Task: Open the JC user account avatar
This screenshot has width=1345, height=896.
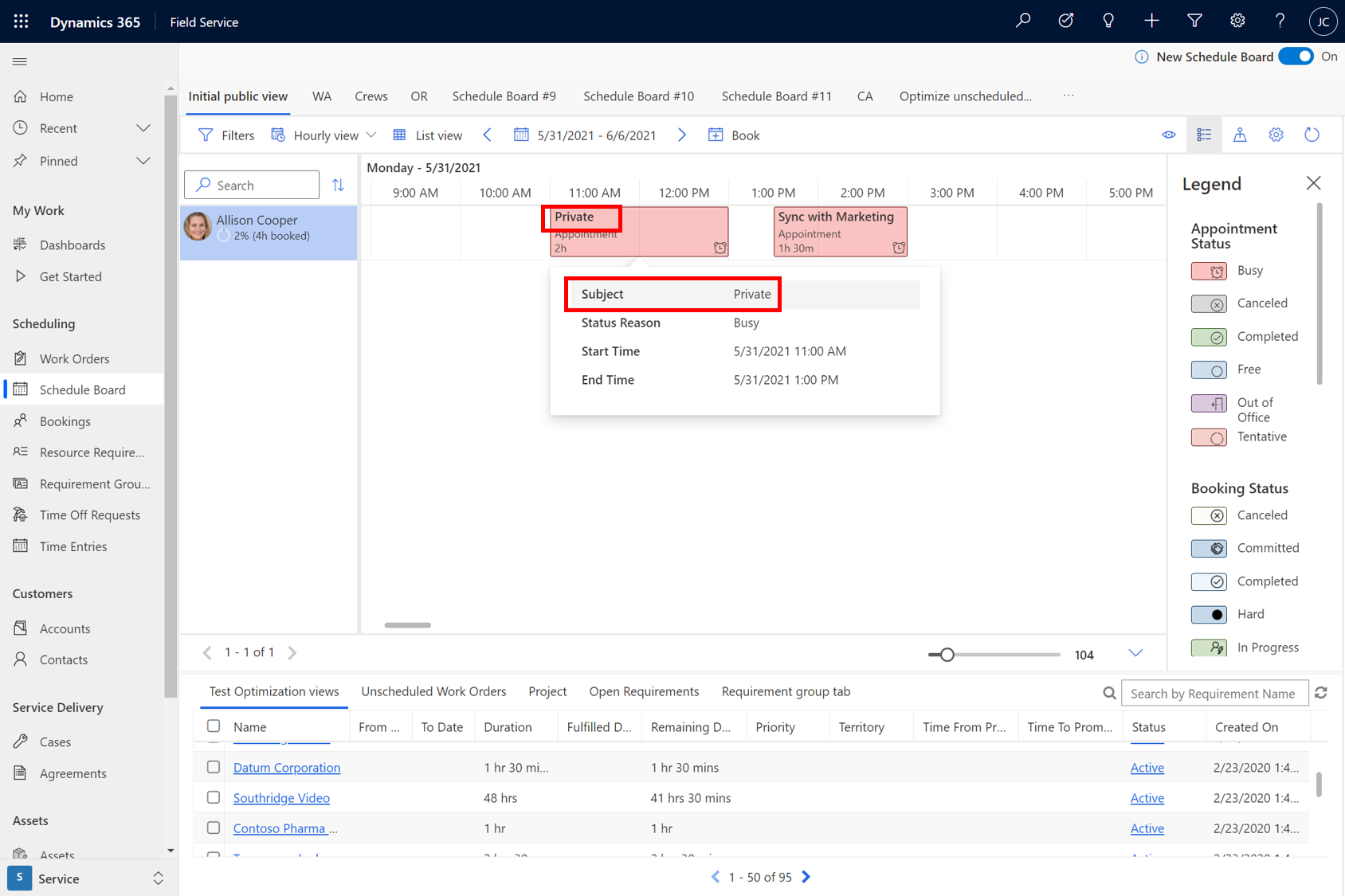Action: (x=1323, y=22)
